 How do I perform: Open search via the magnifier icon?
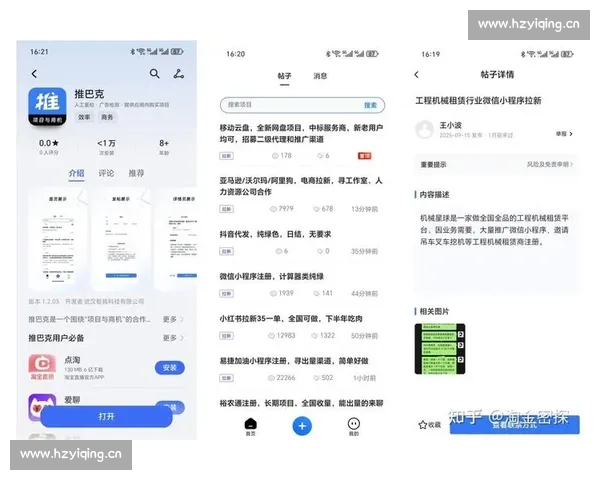(155, 73)
